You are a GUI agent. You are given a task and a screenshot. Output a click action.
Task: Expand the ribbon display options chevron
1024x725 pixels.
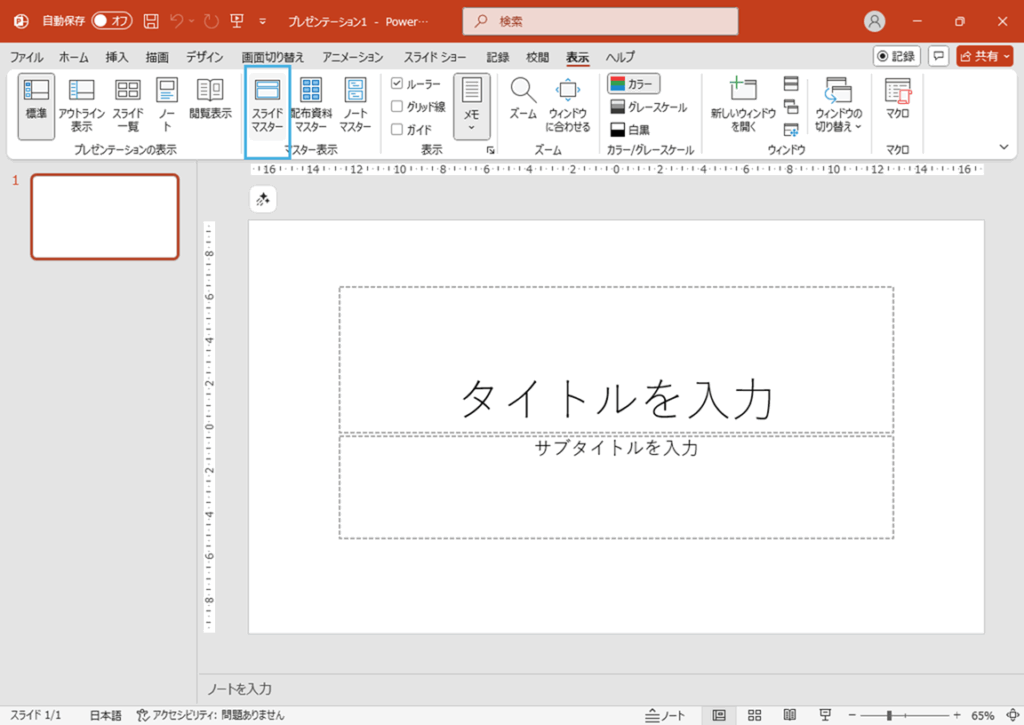point(1003,147)
